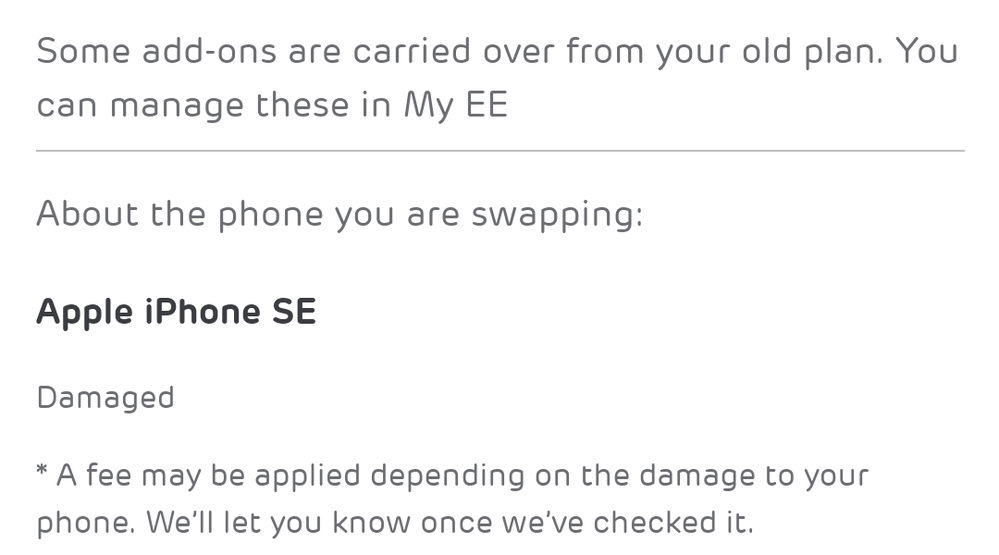The image size is (999, 555).
Task: Click the 'SE' in the phone name
Action: click(x=294, y=312)
